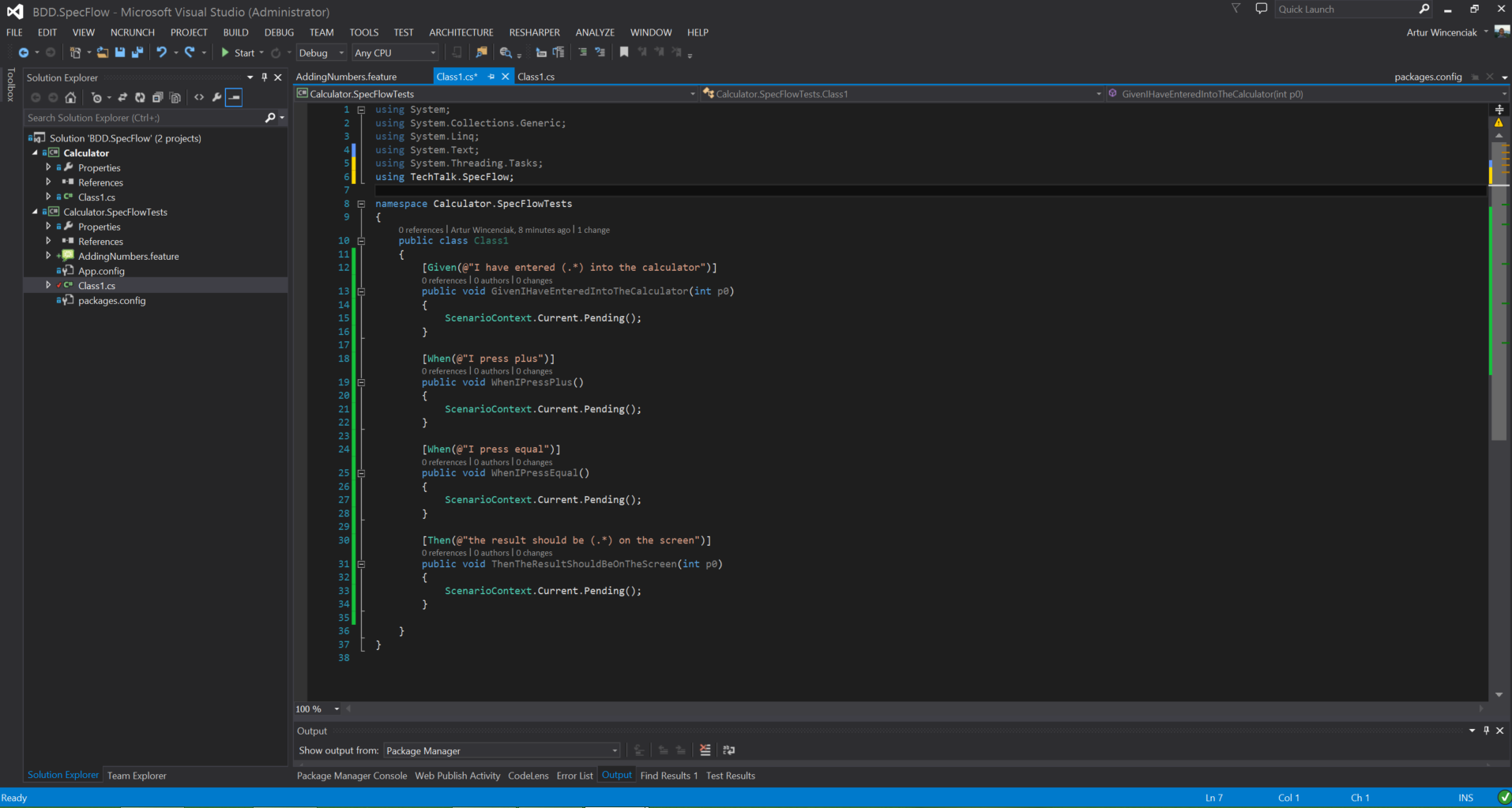Click the Undo toolbar icon
This screenshot has width=1512, height=808.
click(x=161, y=53)
